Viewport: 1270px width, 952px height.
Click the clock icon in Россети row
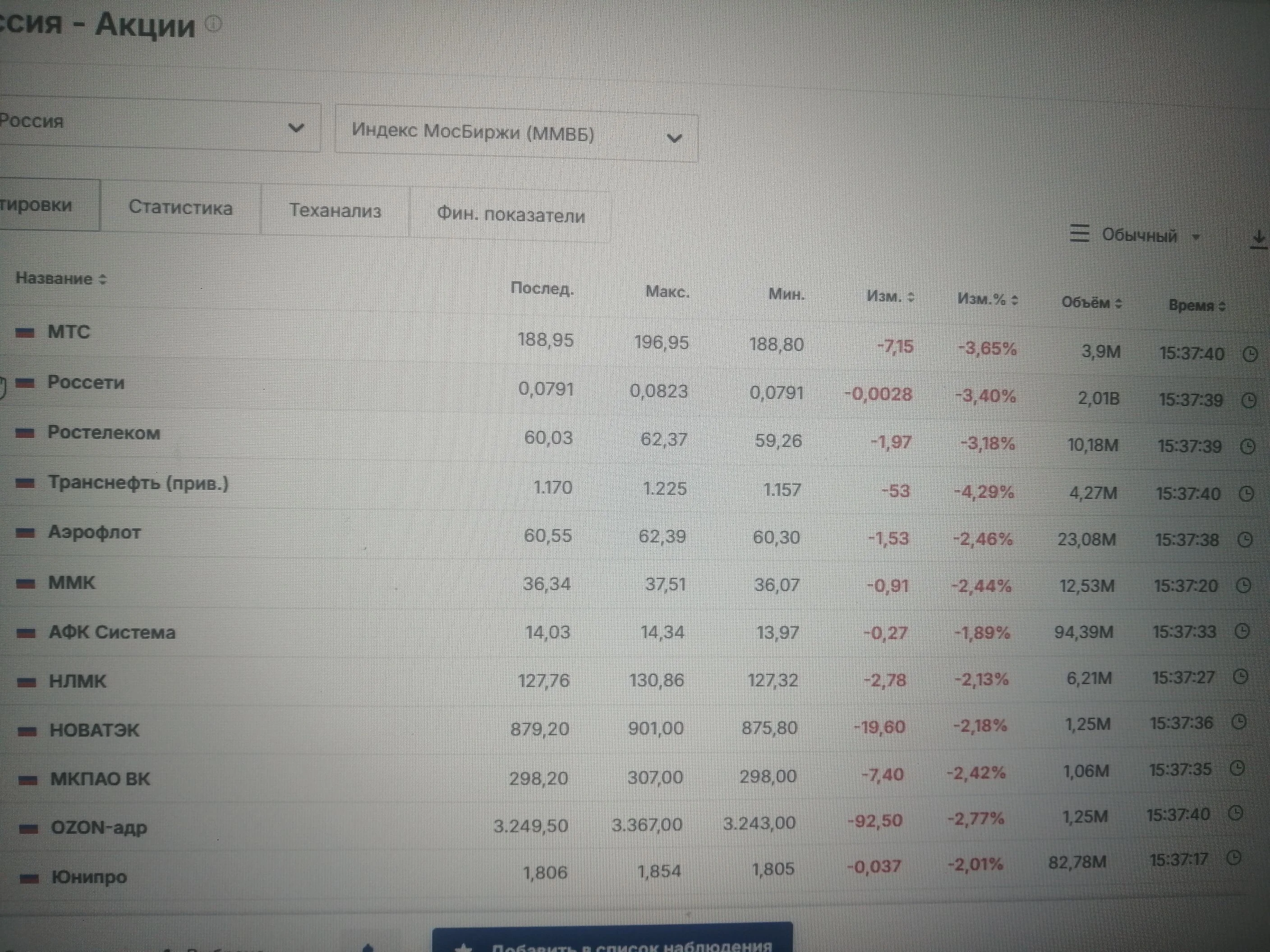click(1249, 401)
